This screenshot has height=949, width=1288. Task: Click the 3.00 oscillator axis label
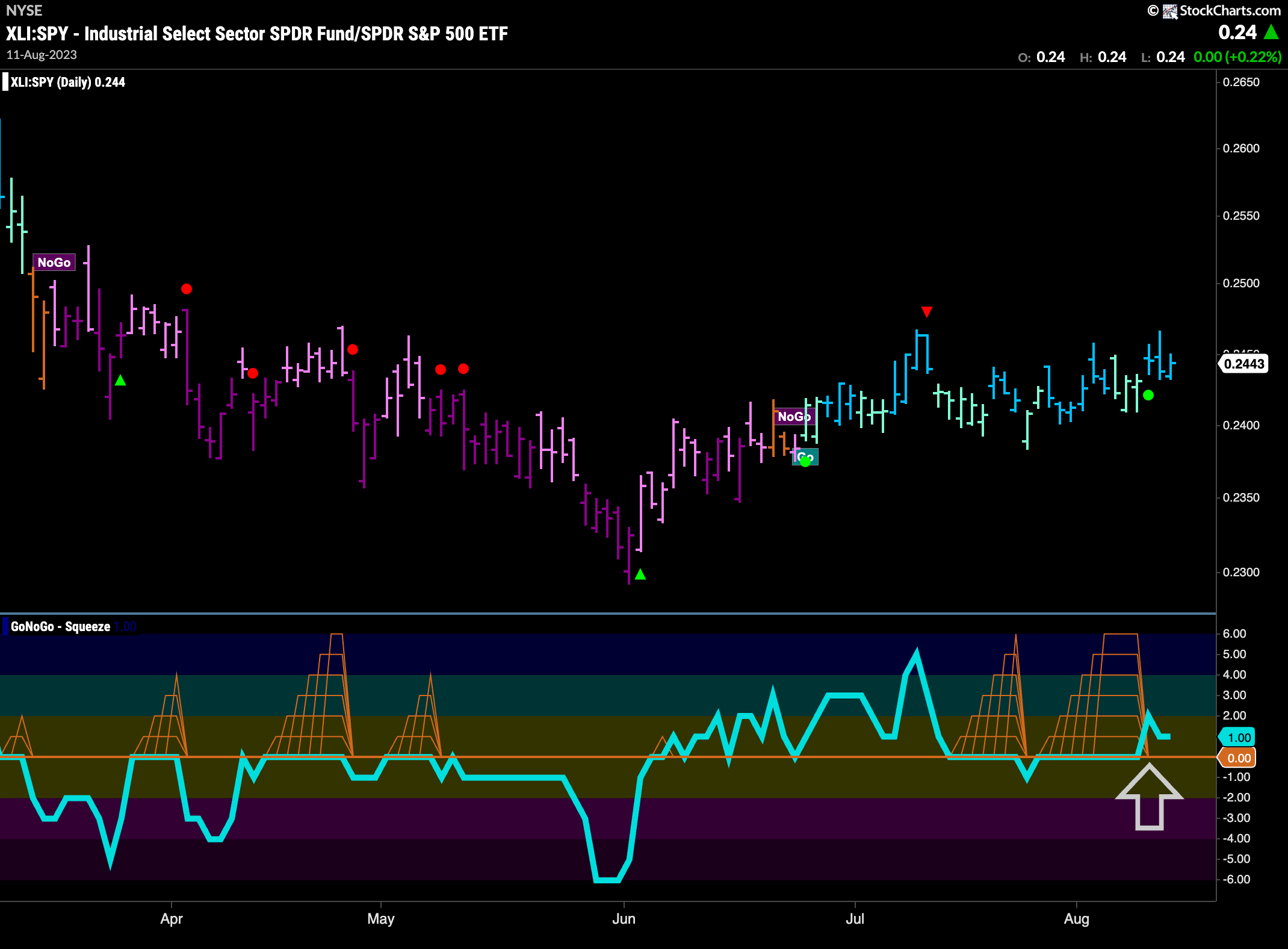(x=1234, y=695)
